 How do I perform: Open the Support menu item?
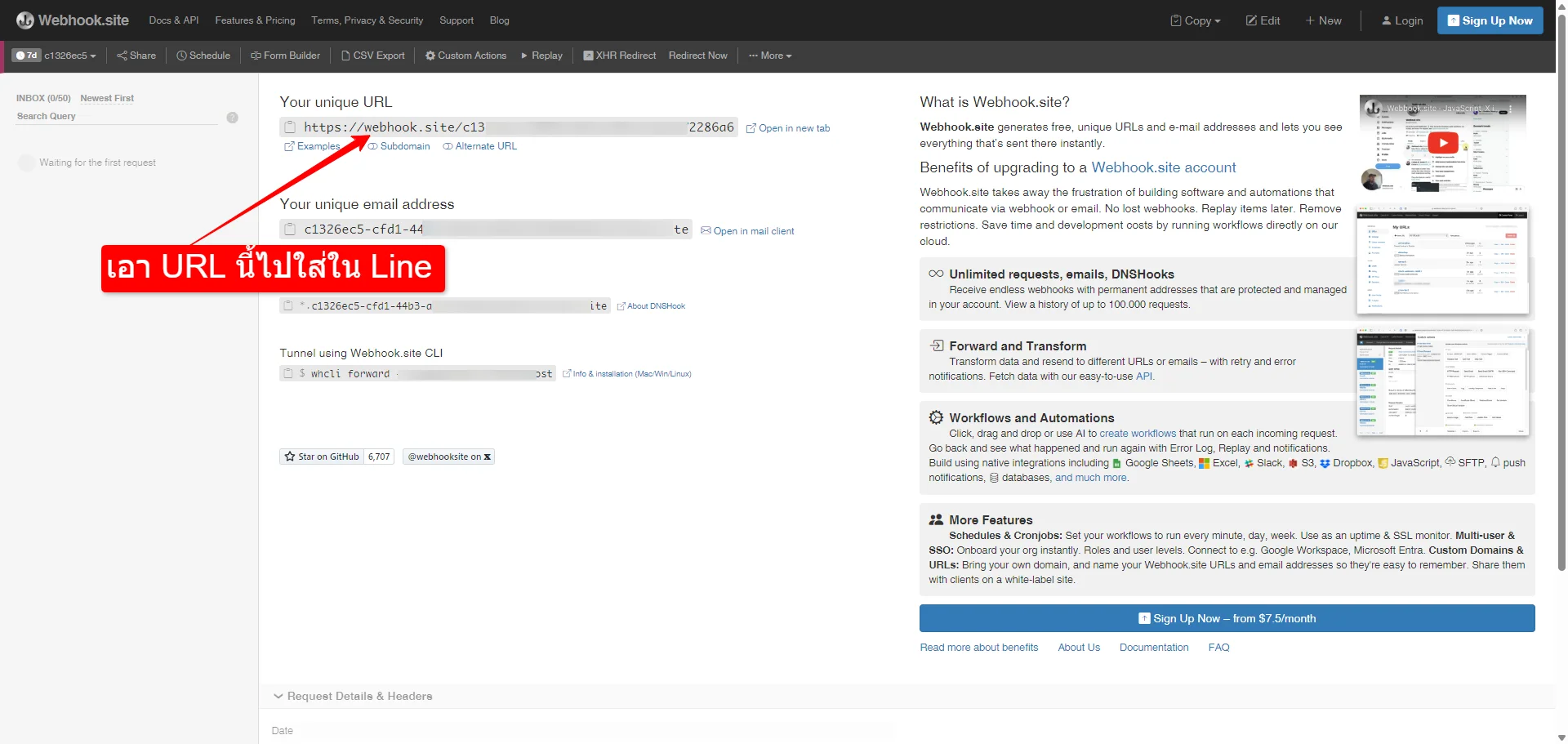click(456, 20)
